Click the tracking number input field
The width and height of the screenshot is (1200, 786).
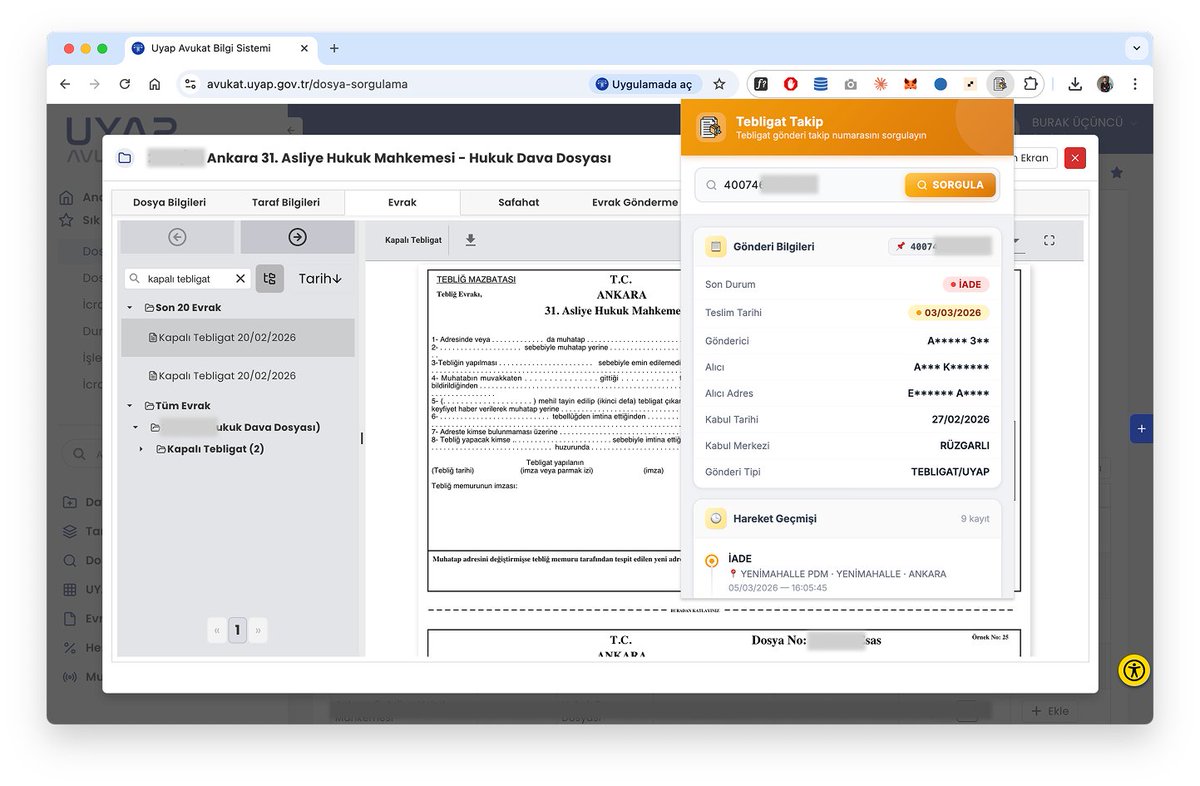click(x=800, y=185)
